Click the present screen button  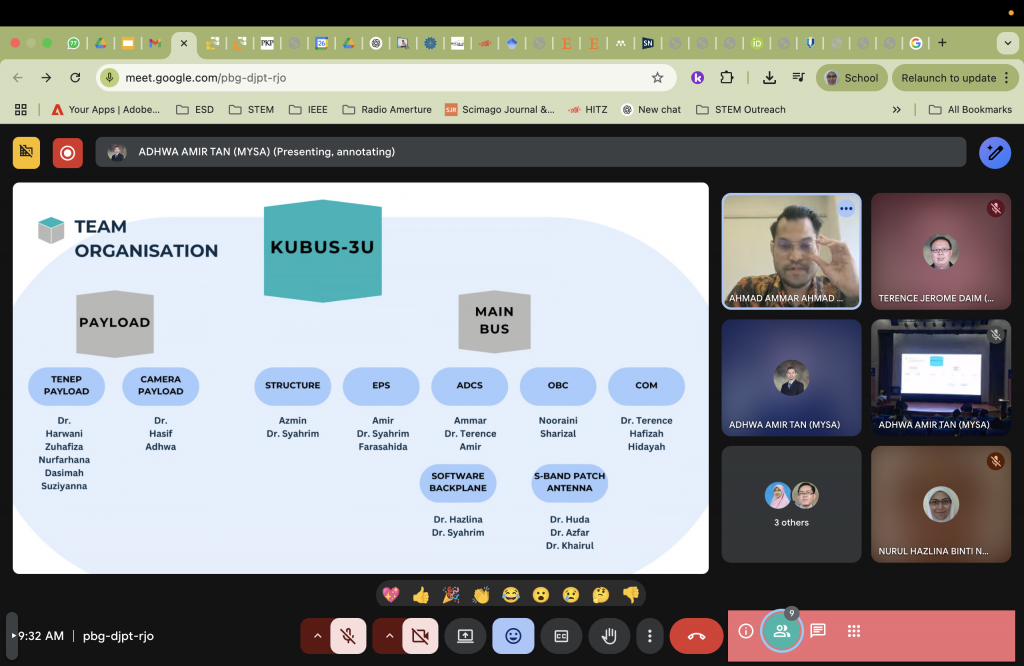(465, 635)
